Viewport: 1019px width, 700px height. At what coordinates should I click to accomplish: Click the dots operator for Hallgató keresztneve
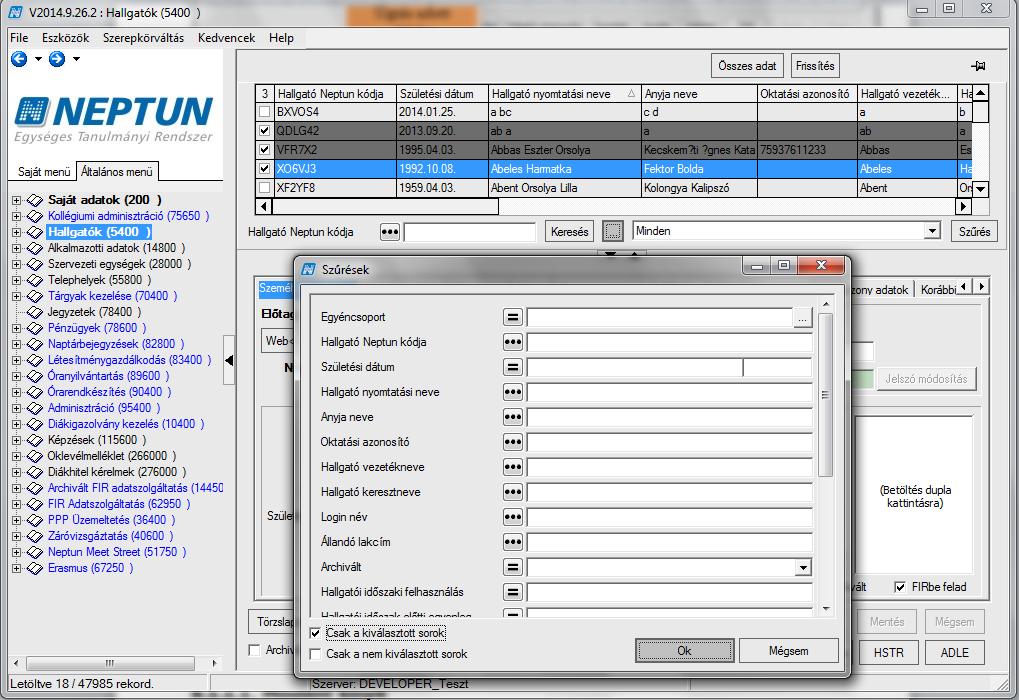tap(513, 492)
